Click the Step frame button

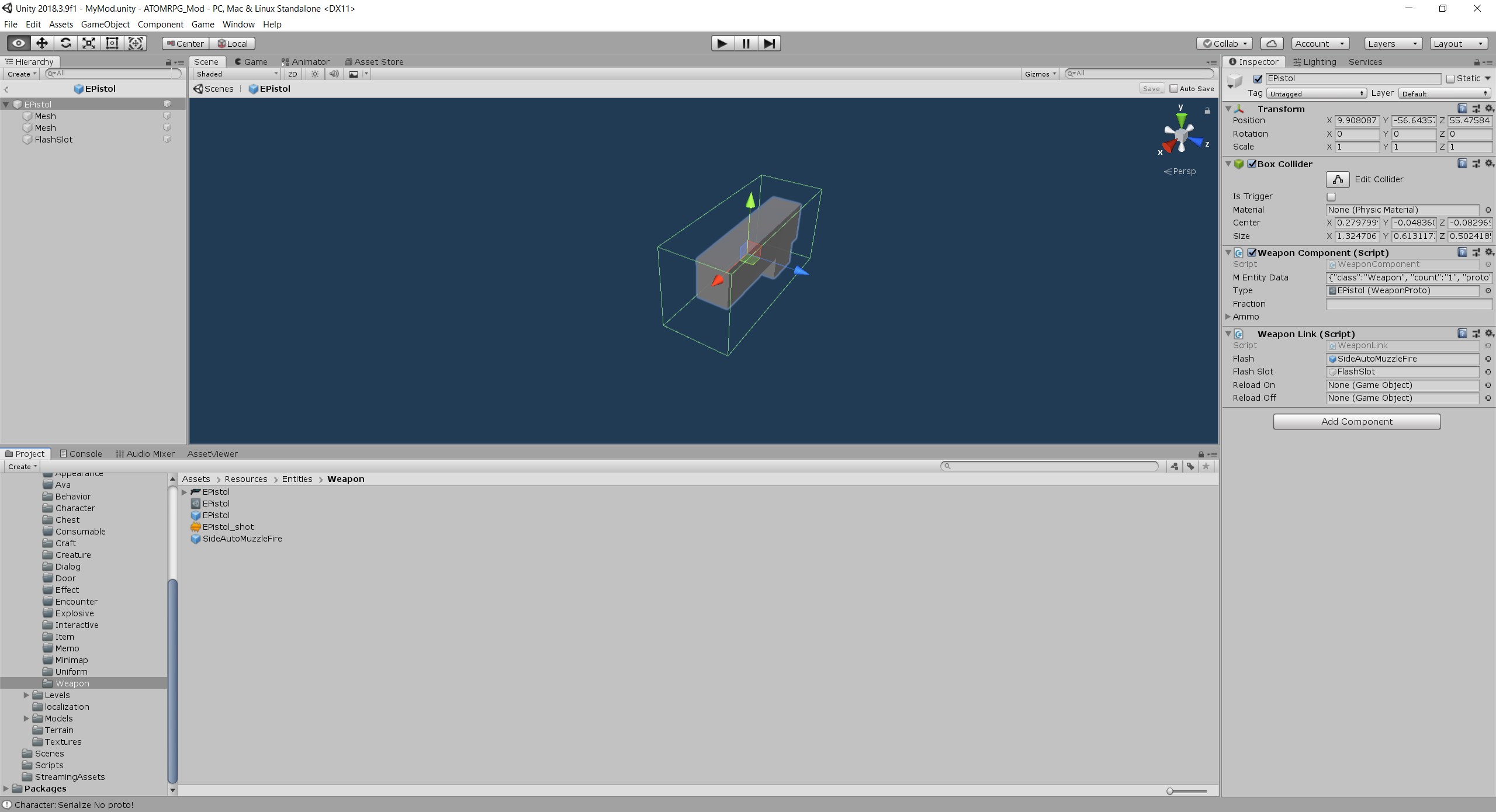(770, 43)
